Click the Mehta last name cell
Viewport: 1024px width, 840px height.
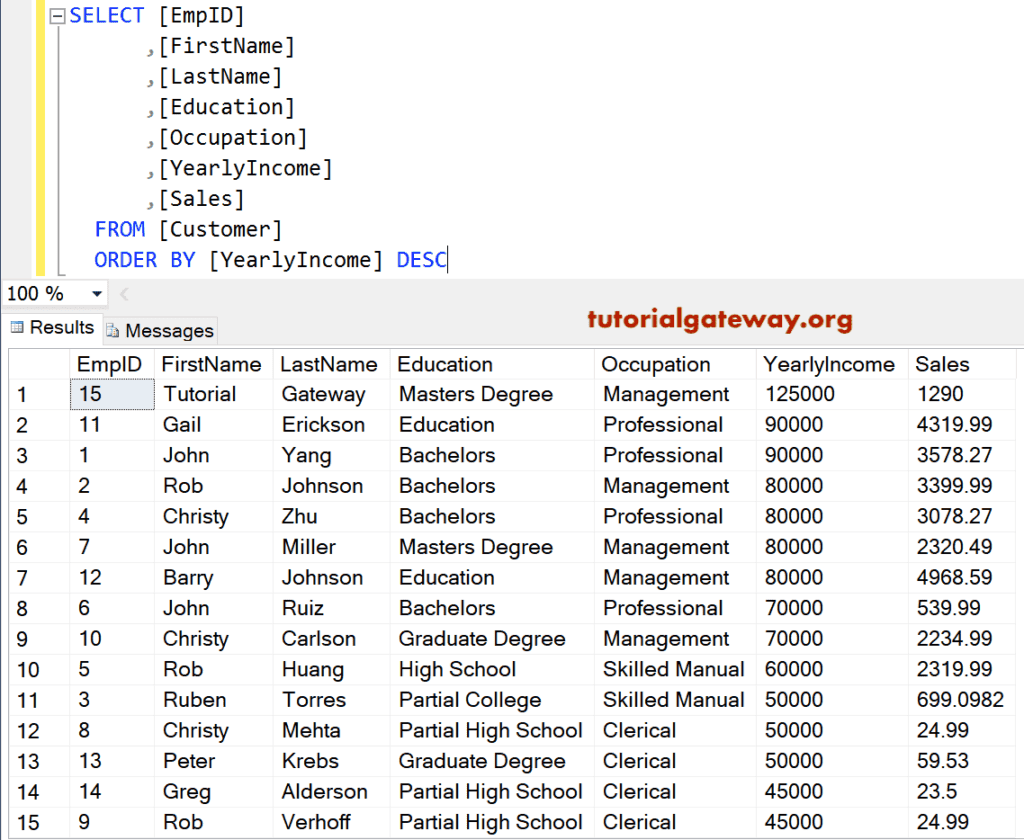pos(331,731)
